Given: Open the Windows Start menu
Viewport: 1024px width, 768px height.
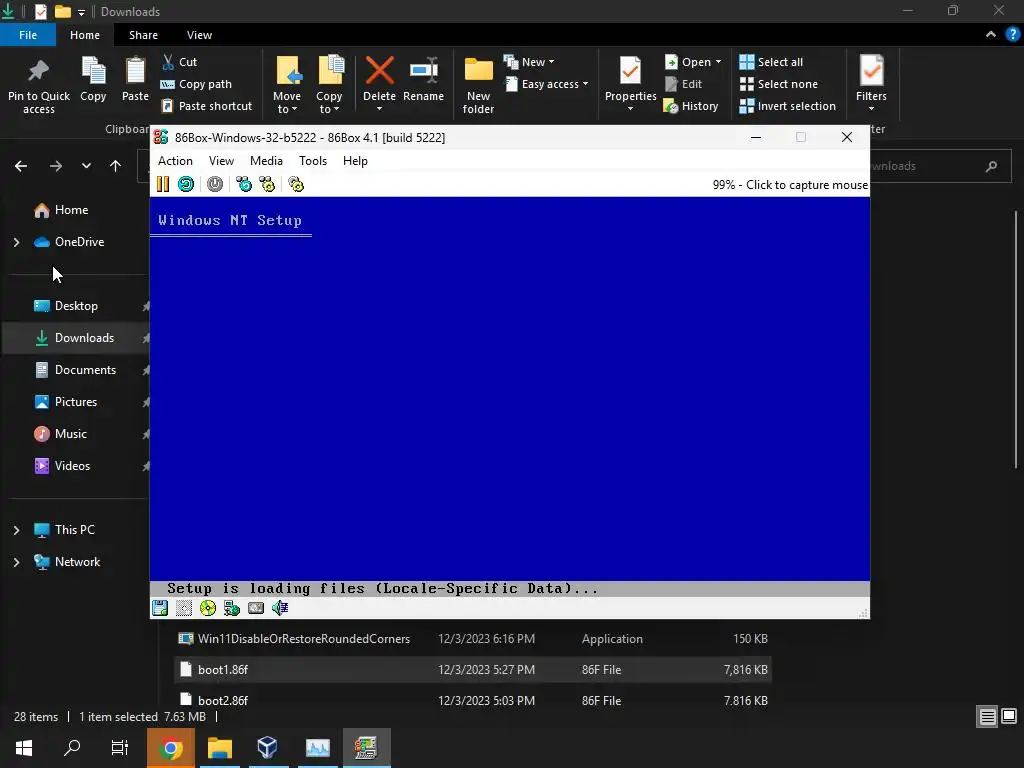Looking at the screenshot, I should pos(24,748).
